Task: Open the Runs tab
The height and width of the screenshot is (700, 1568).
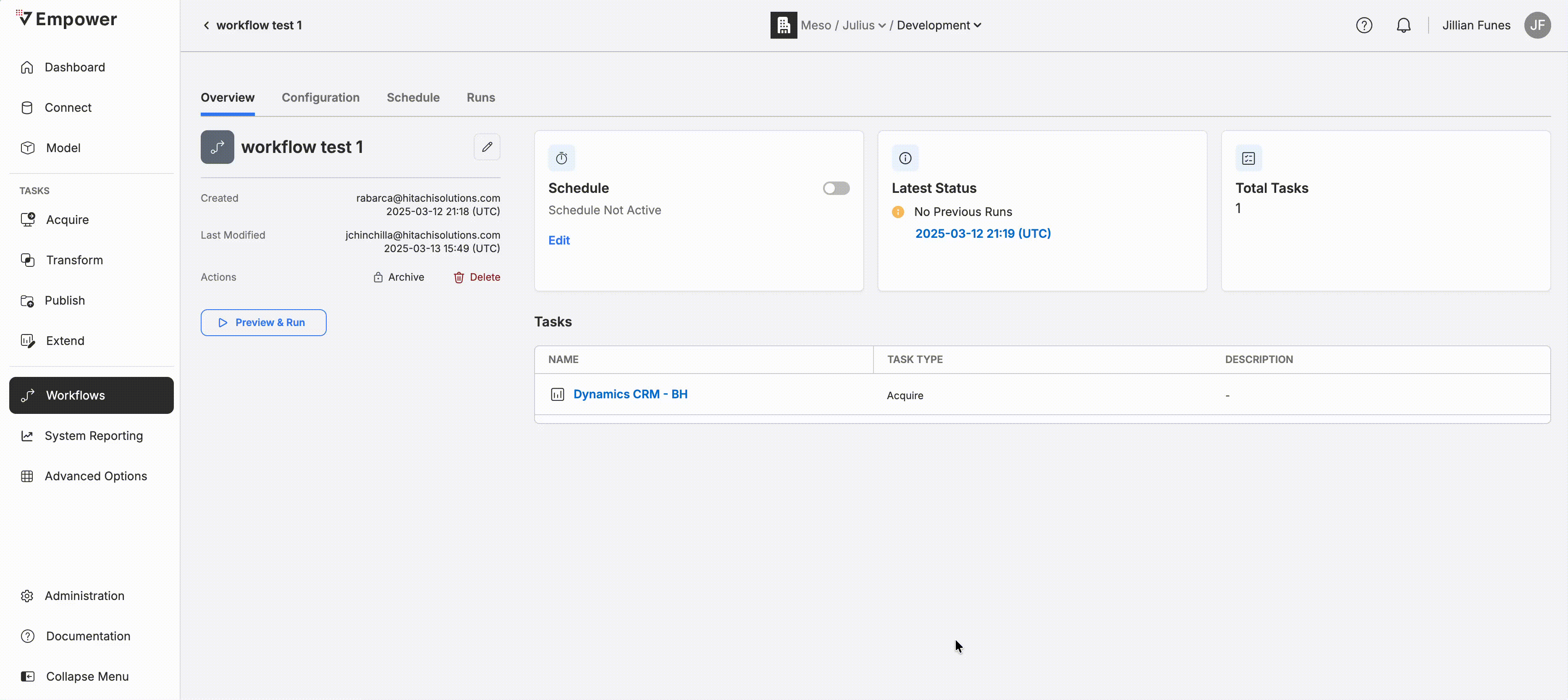Action: [x=480, y=97]
